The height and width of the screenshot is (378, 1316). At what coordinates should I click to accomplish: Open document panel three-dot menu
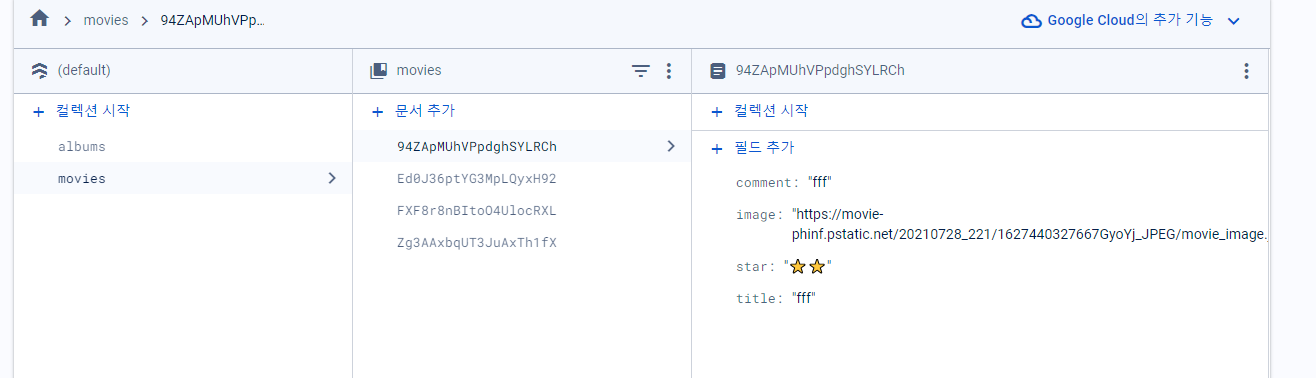(x=1246, y=71)
